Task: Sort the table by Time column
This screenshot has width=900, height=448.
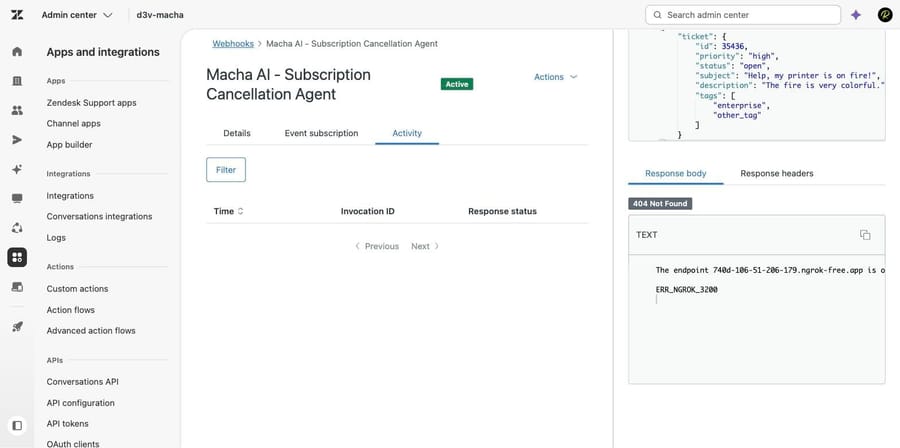Action: [x=228, y=211]
